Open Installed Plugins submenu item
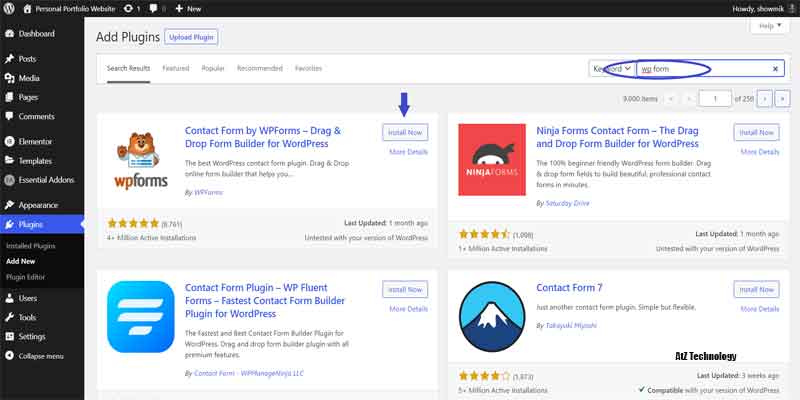This screenshot has width=800, height=400. 31,246
